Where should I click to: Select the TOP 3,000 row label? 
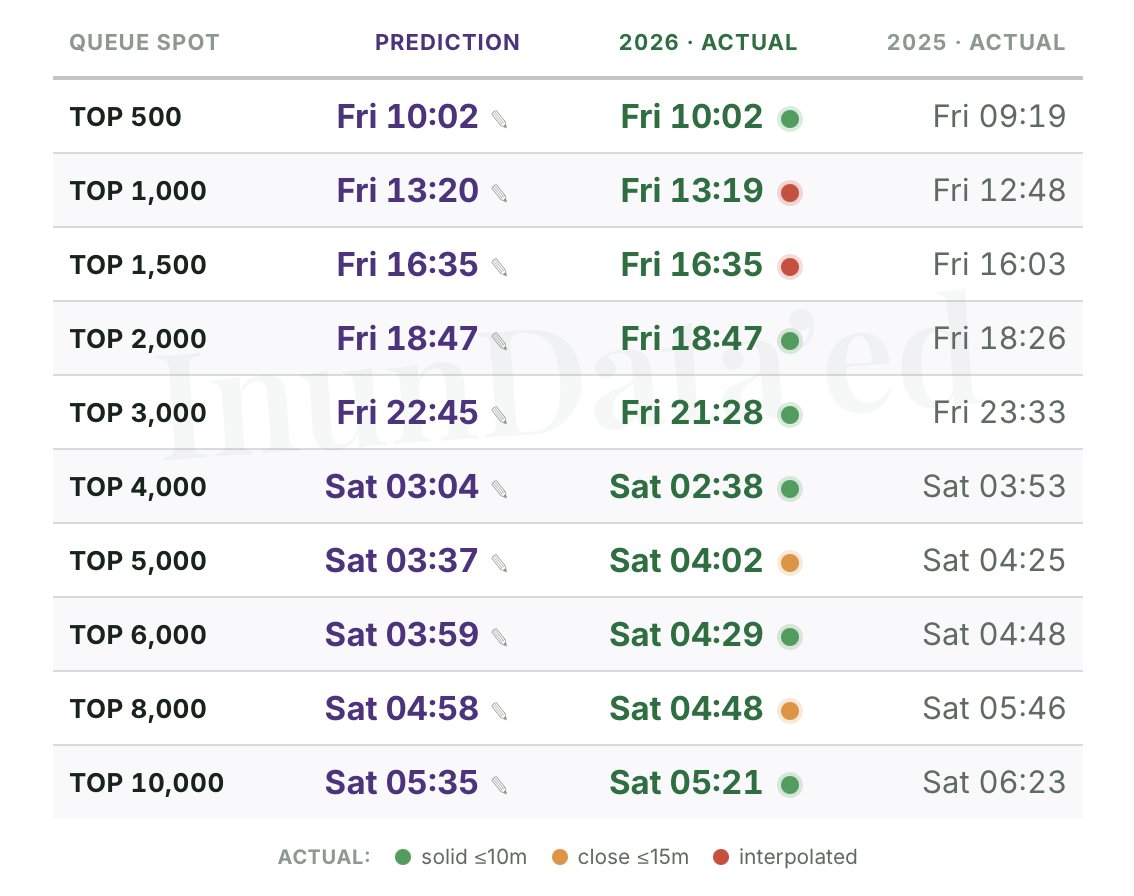pos(138,413)
